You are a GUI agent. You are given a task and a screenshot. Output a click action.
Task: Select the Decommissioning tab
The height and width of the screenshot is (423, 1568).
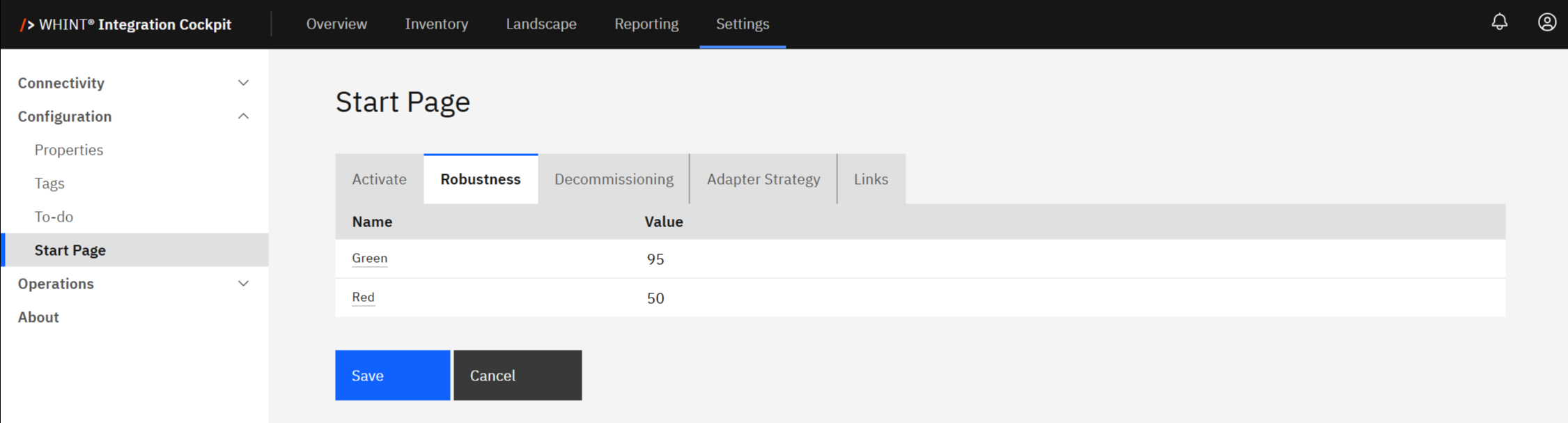tap(613, 179)
